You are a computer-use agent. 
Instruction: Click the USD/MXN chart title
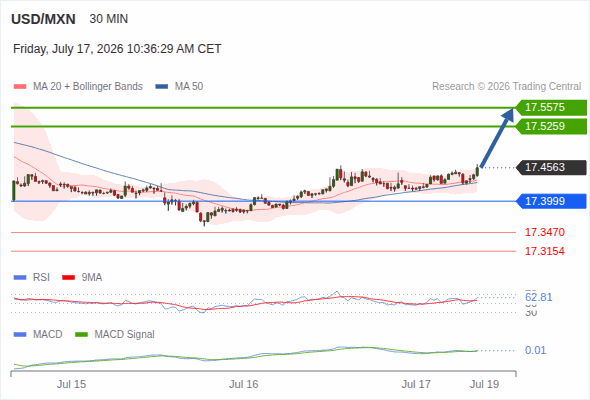point(43,19)
